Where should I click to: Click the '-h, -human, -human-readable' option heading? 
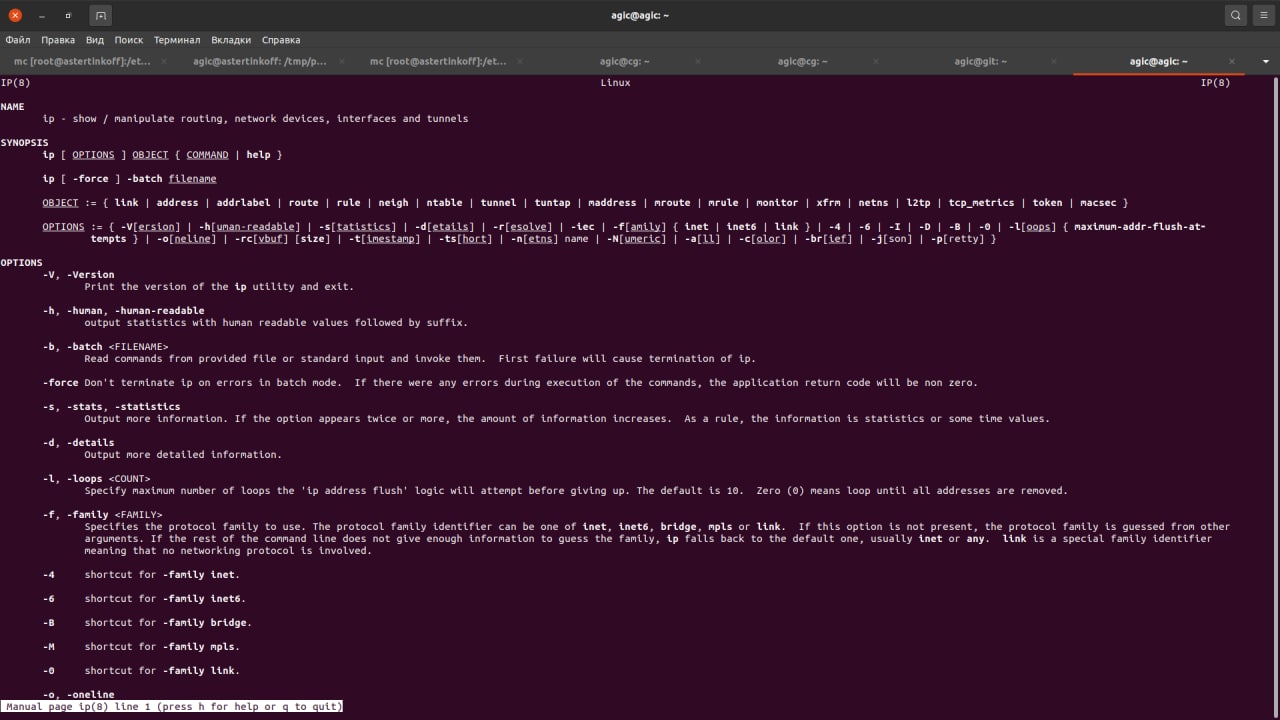tap(123, 311)
